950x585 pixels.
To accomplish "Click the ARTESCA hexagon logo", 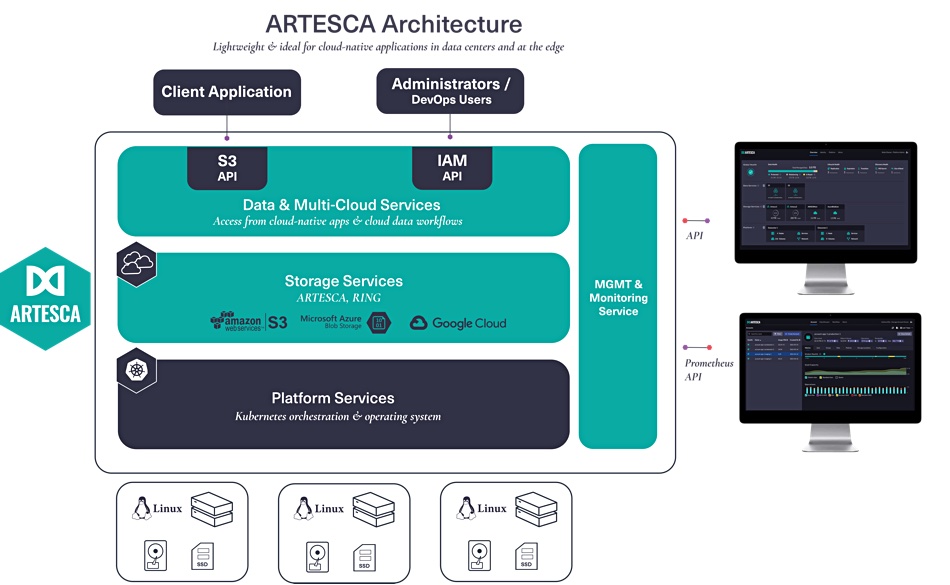I will click(x=45, y=299).
